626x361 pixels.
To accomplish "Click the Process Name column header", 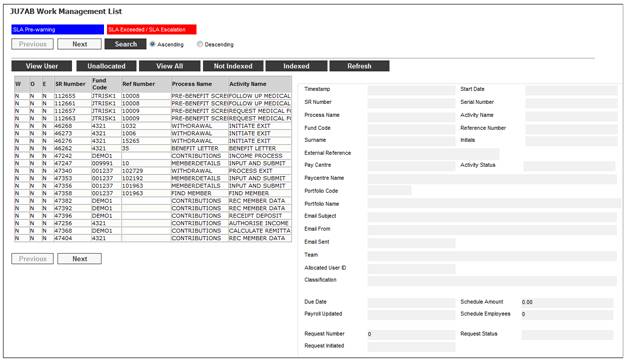I will [192, 84].
